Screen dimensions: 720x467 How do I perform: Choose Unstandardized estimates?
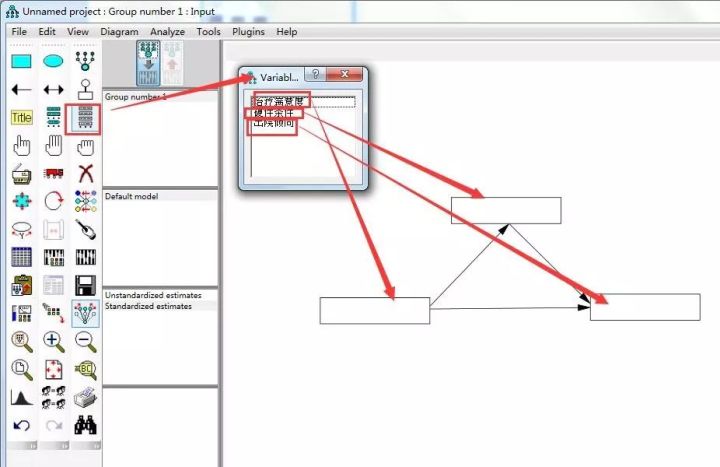[160, 295]
